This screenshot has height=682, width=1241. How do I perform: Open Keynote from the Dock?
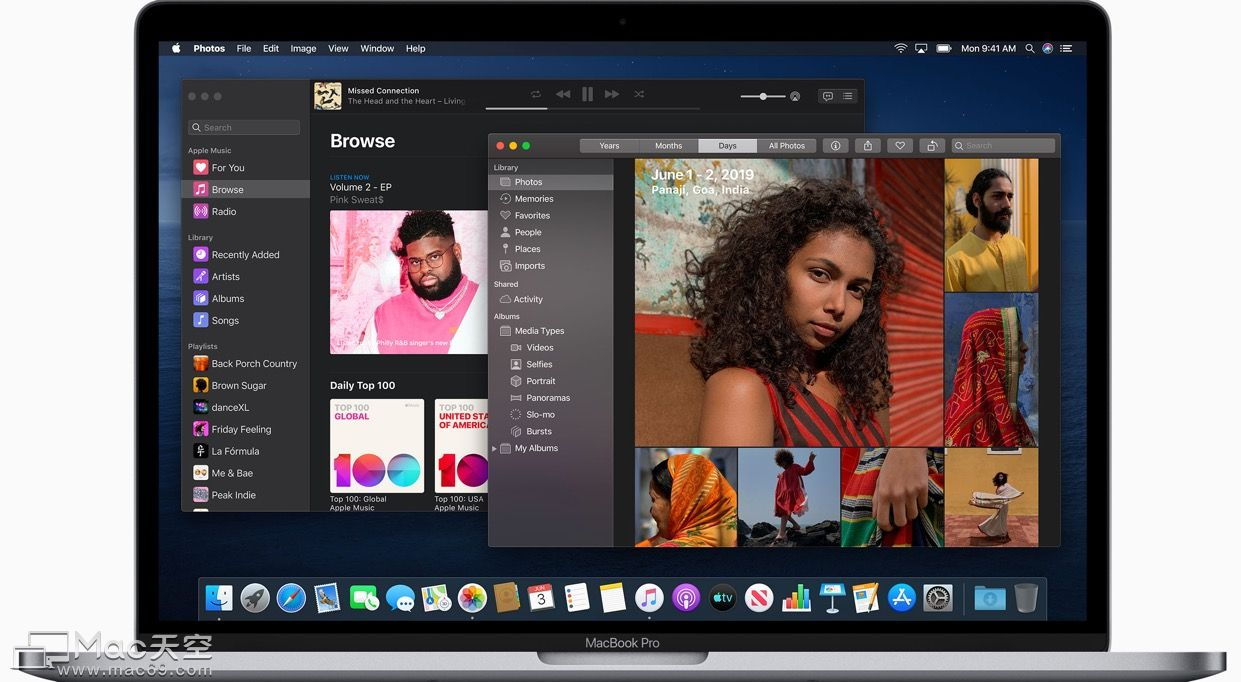832,598
